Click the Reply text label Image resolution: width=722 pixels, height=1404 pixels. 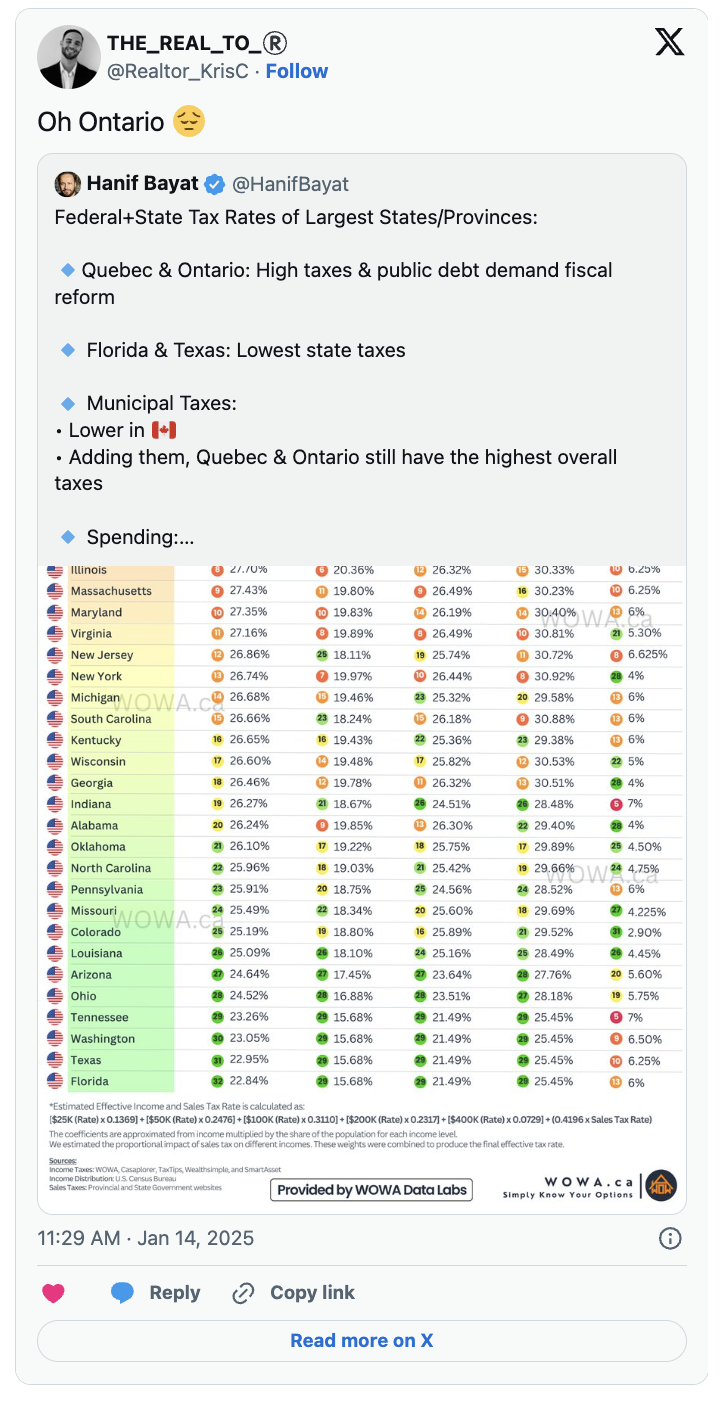click(x=175, y=1293)
